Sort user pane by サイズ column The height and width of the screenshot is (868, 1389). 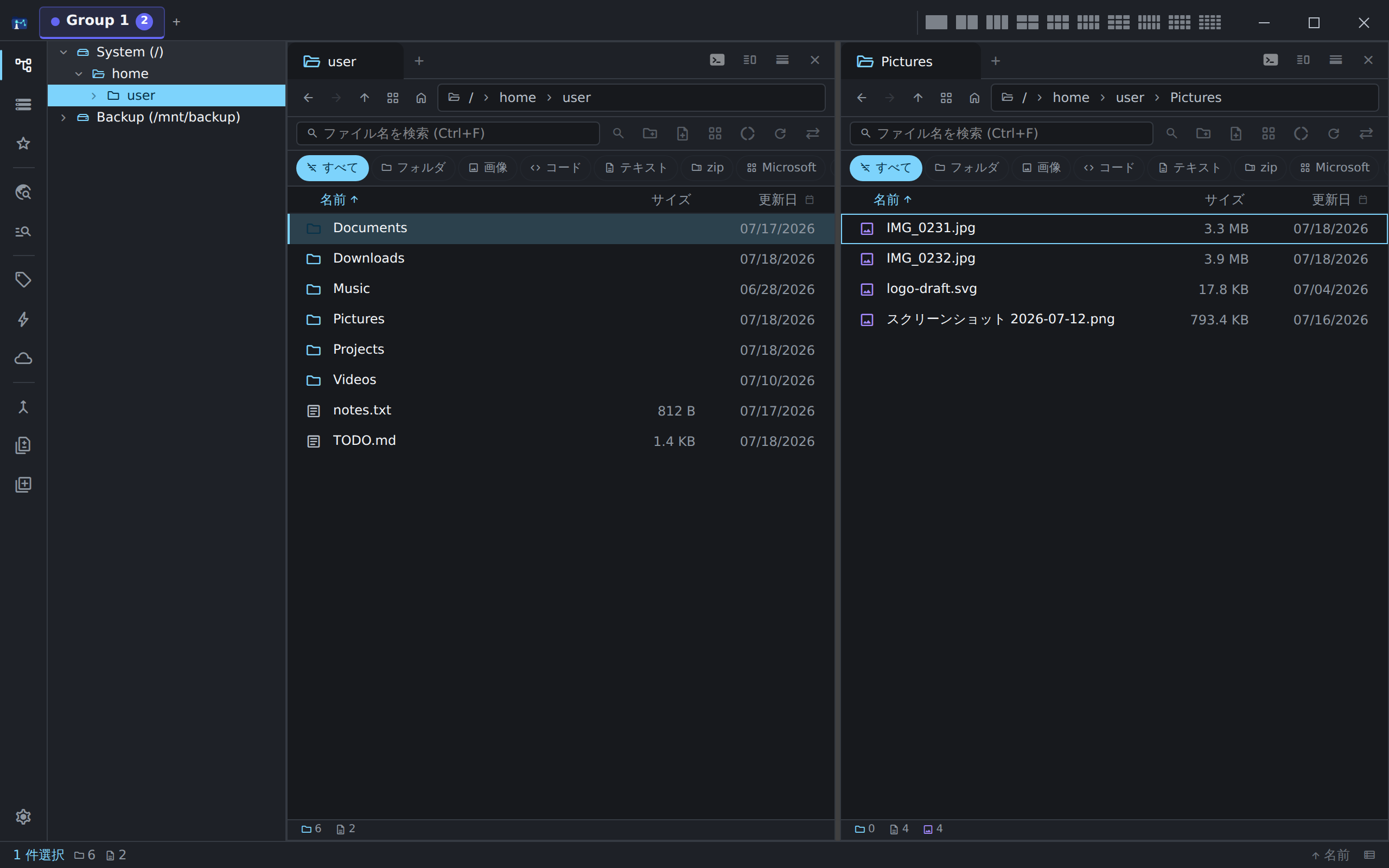tap(671, 200)
